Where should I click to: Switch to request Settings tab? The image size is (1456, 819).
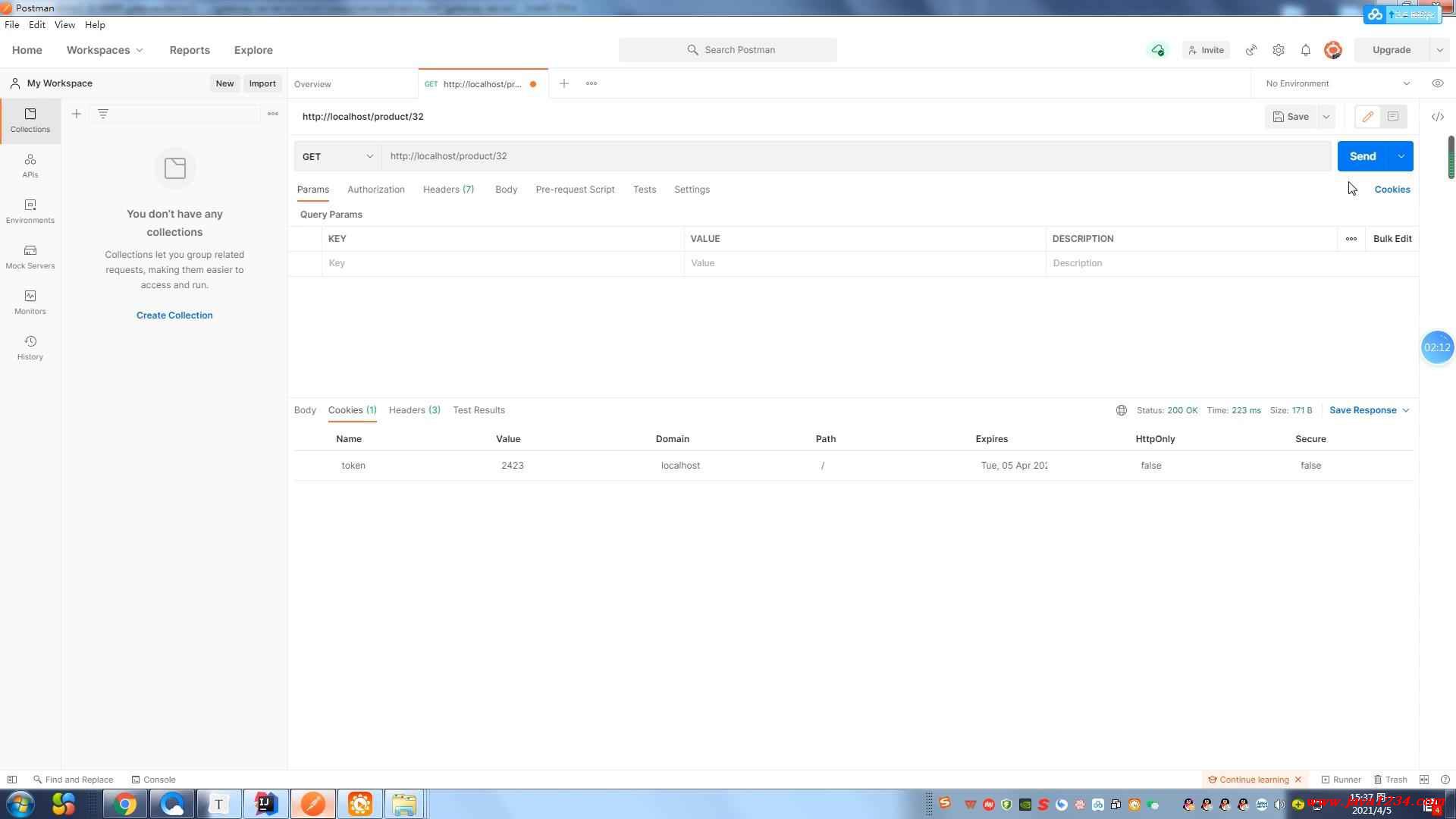[x=692, y=190]
